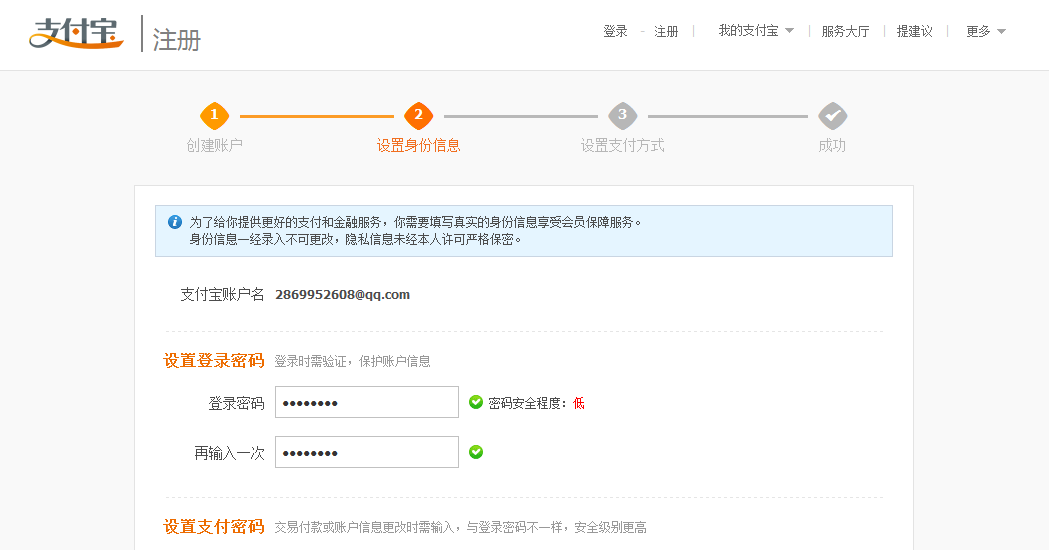Open the 我的支付宝 dropdown menu
The image size is (1049, 550).
click(x=755, y=31)
